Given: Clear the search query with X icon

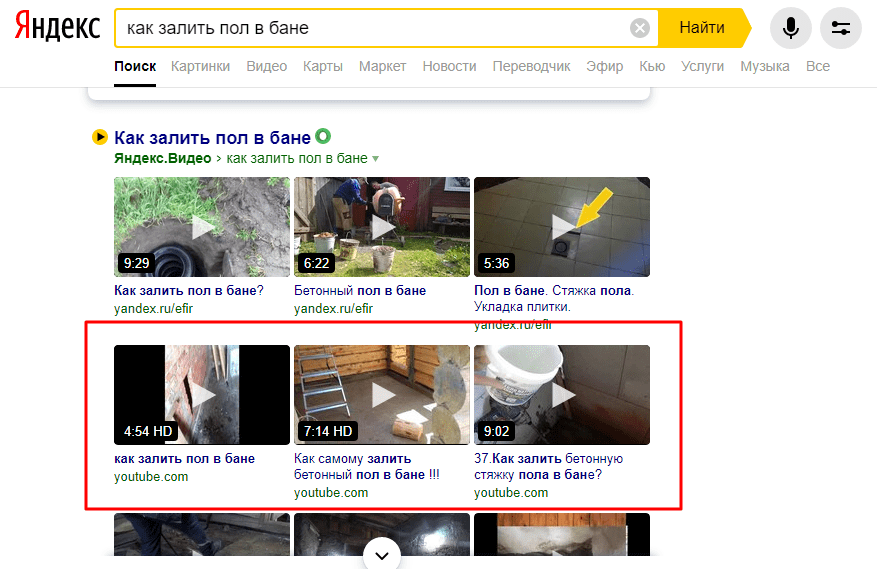Looking at the screenshot, I should tap(640, 28).
